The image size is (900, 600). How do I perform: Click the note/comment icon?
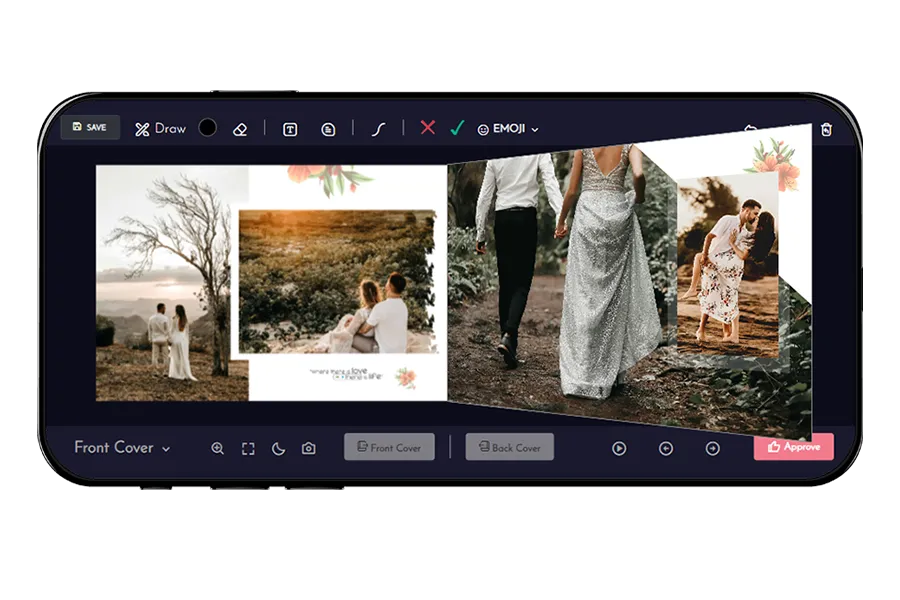pos(328,130)
